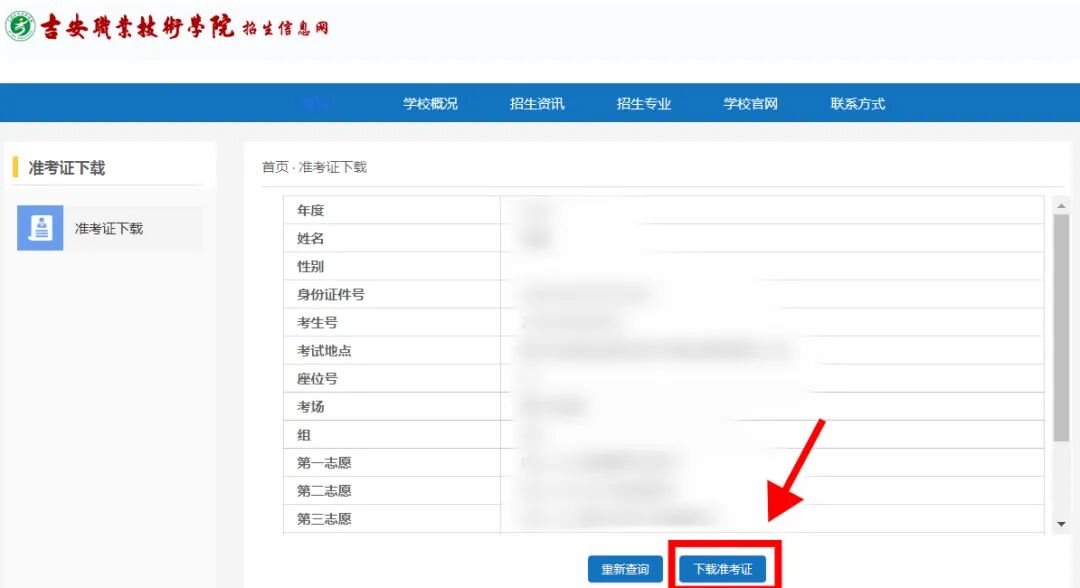The height and width of the screenshot is (588, 1080).
Task: Click the admission ticket icon in sidebar
Action: click(x=40, y=228)
